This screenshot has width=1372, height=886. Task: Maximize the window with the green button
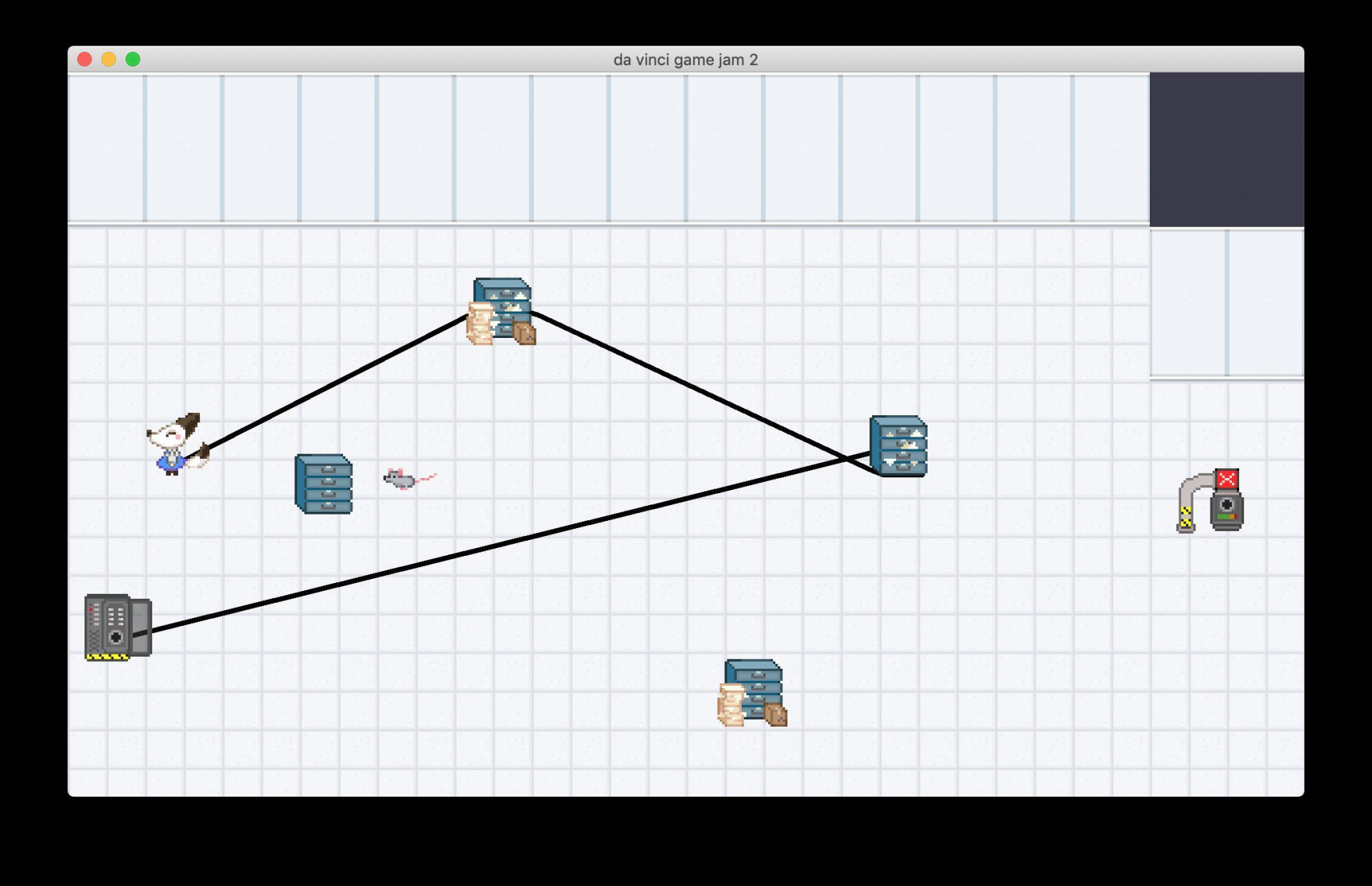[x=133, y=59]
